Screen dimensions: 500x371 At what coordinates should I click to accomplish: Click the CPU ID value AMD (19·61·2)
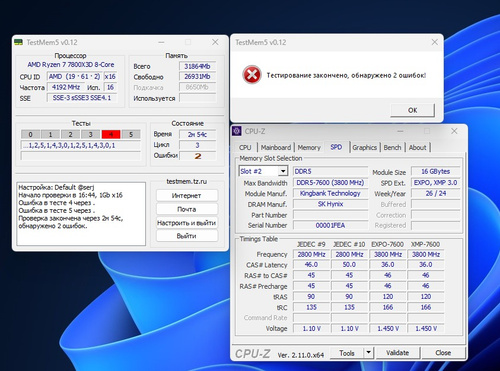(74, 77)
